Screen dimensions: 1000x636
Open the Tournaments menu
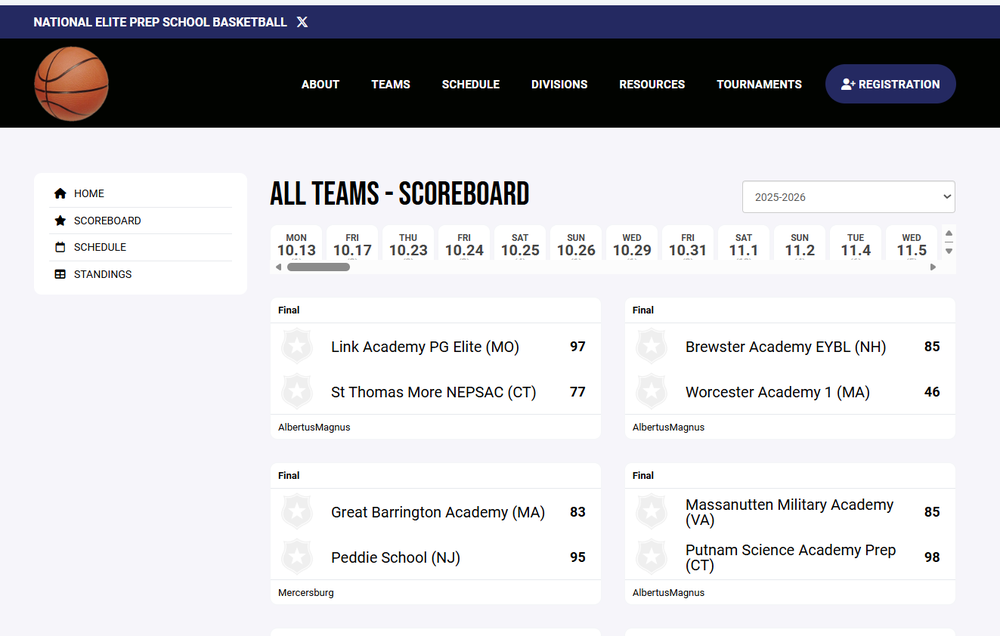coord(759,84)
